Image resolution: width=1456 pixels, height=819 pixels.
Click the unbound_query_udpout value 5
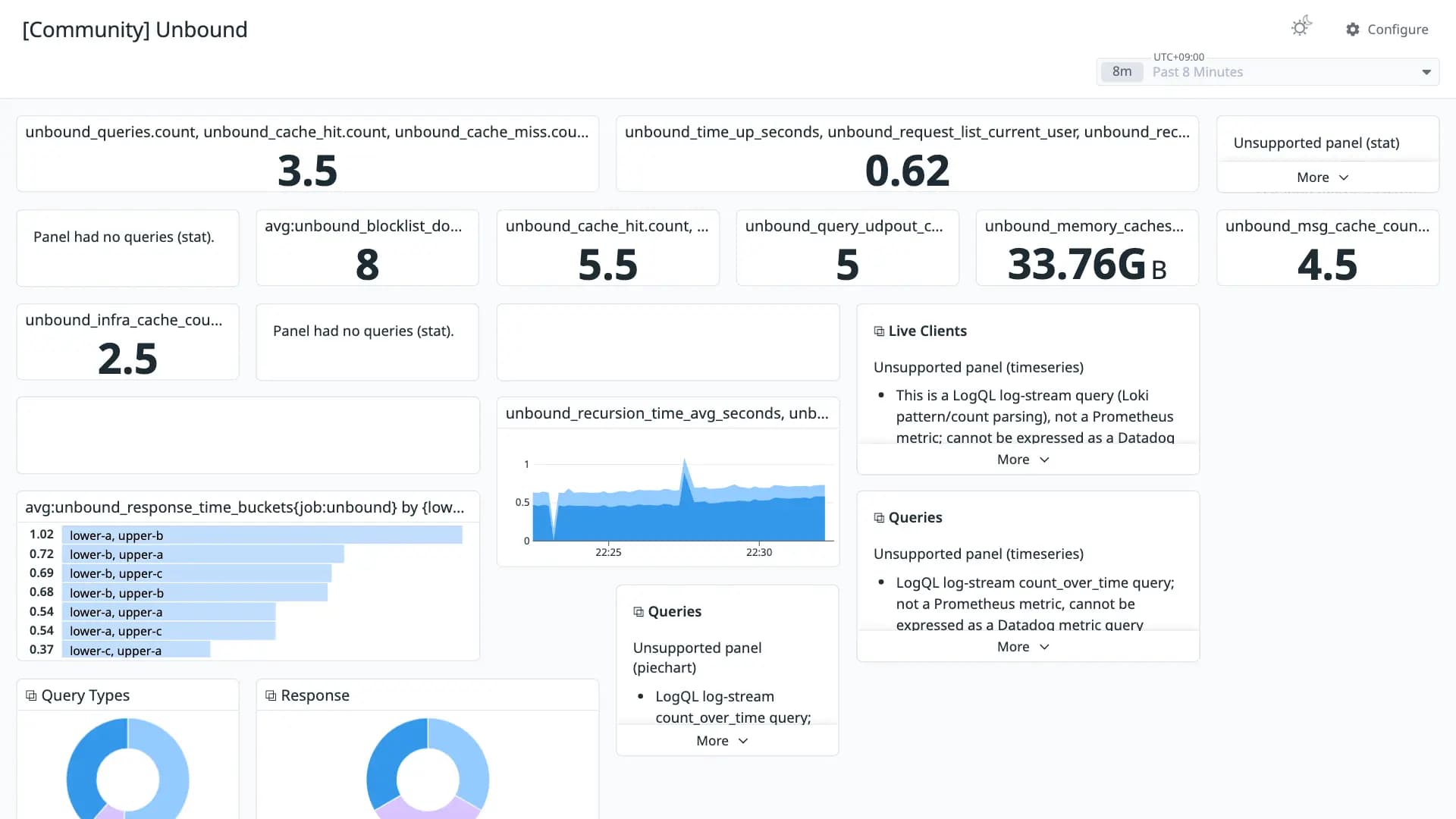pyautogui.click(x=847, y=265)
